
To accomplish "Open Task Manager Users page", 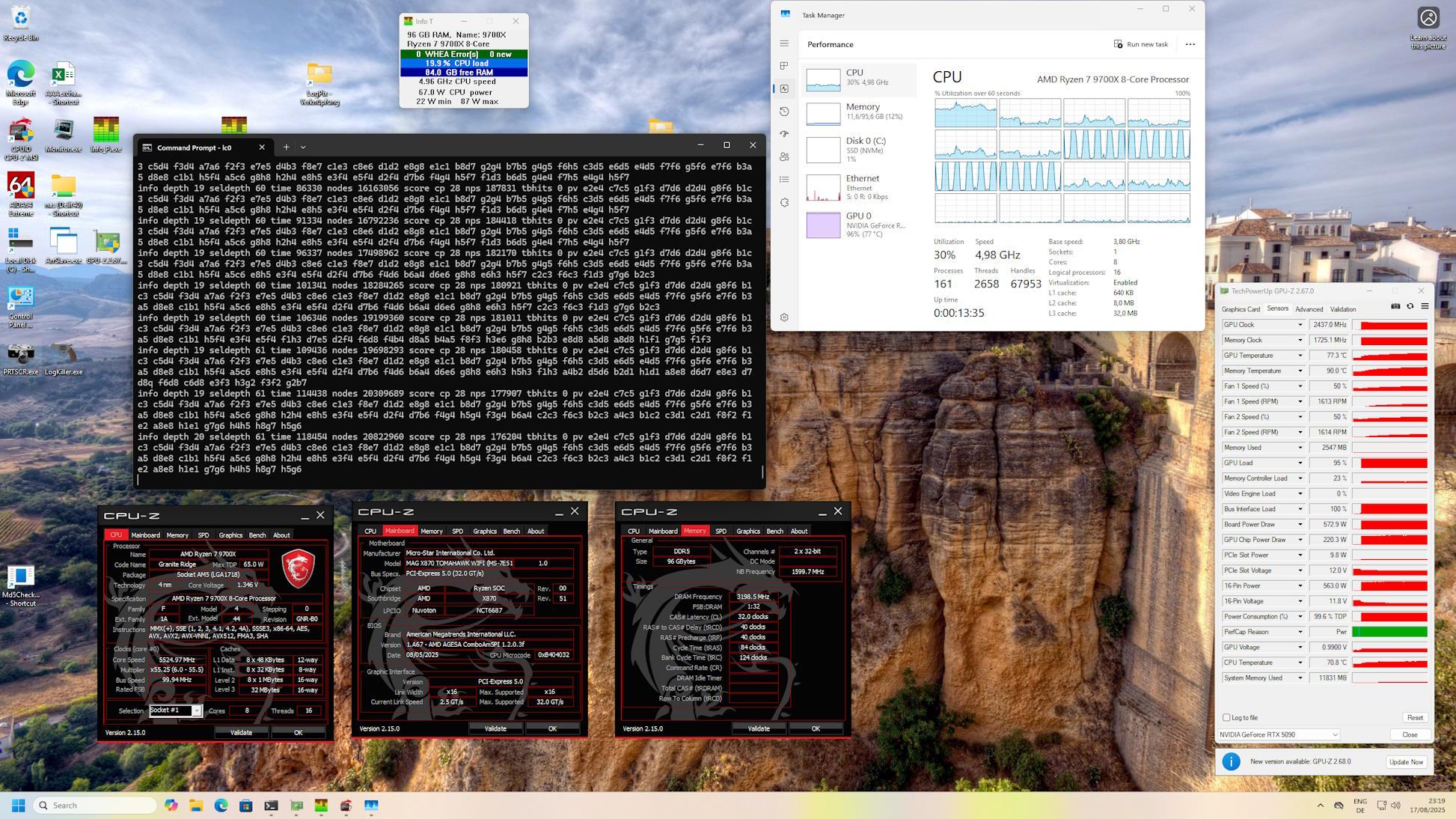I will point(784,156).
